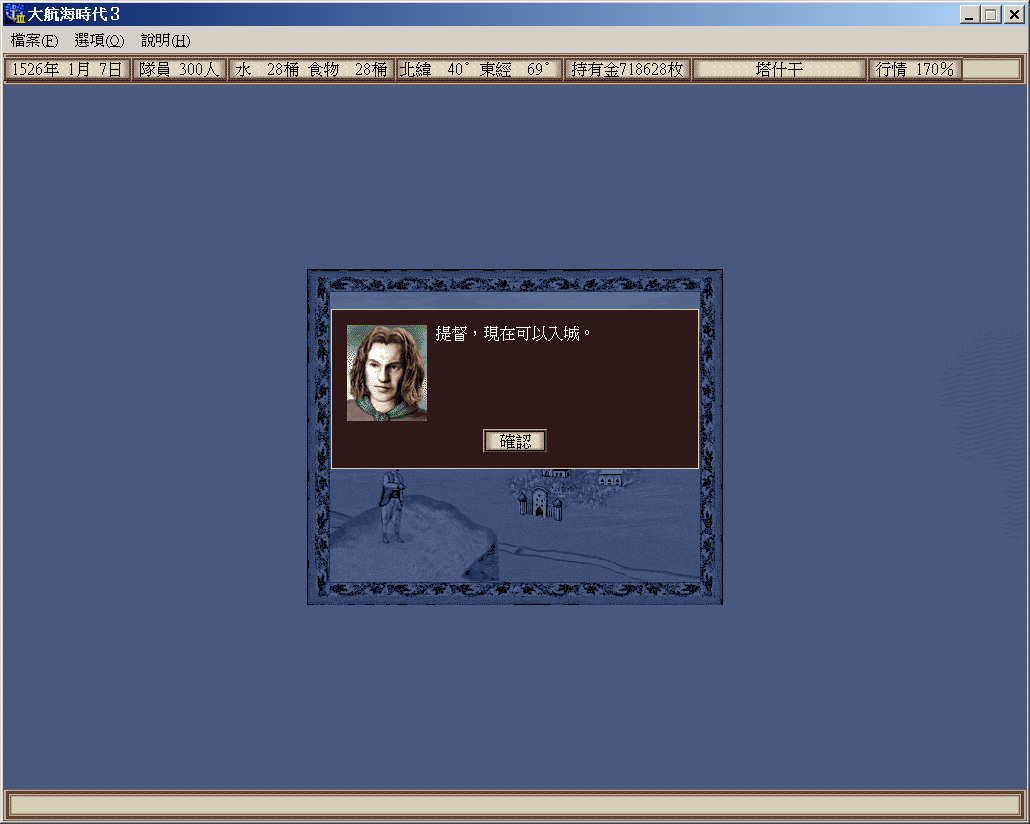
Task: Maximize the game window
Action: coord(990,15)
